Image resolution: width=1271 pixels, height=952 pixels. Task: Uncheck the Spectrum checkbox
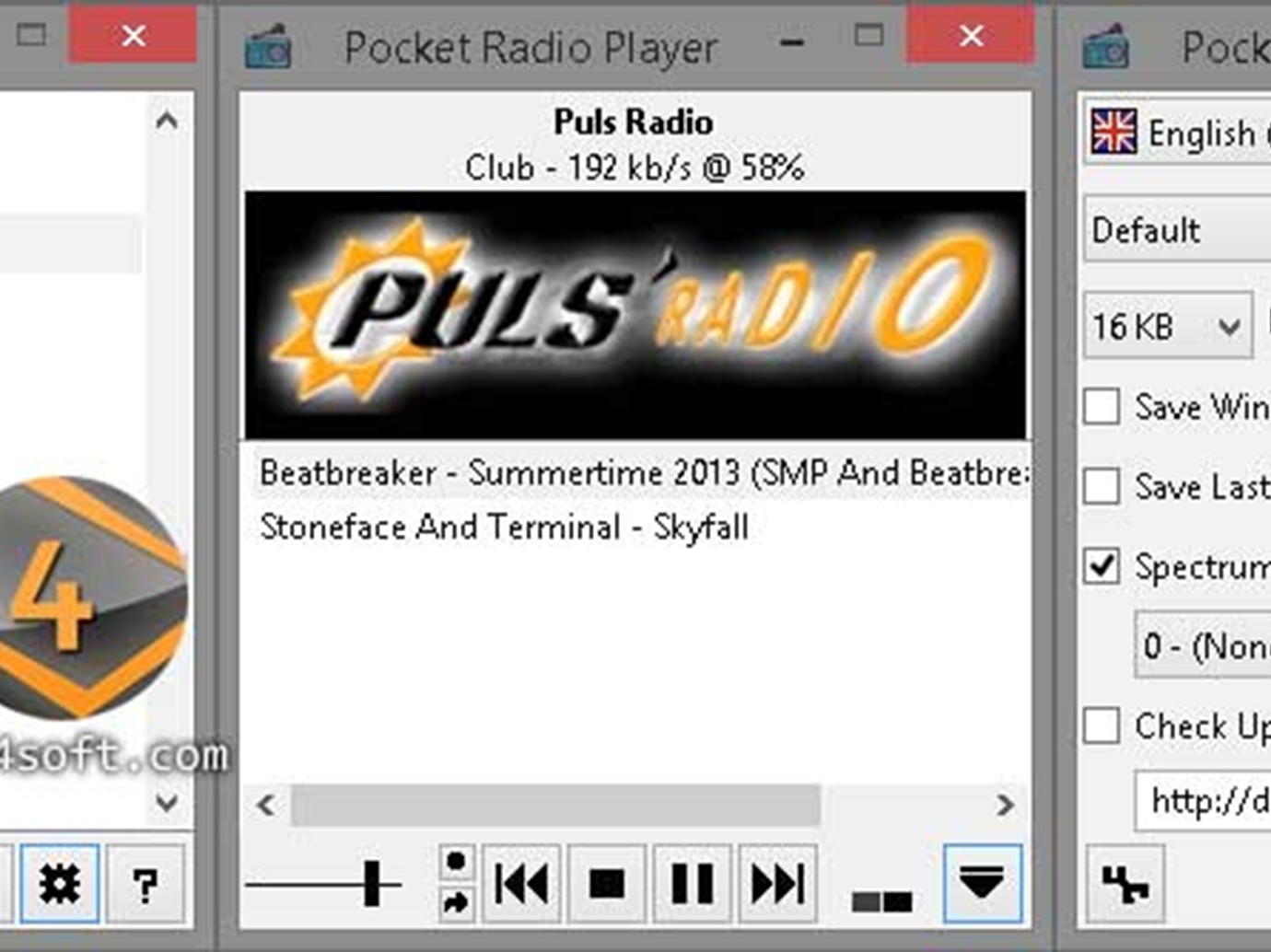click(1102, 566)
